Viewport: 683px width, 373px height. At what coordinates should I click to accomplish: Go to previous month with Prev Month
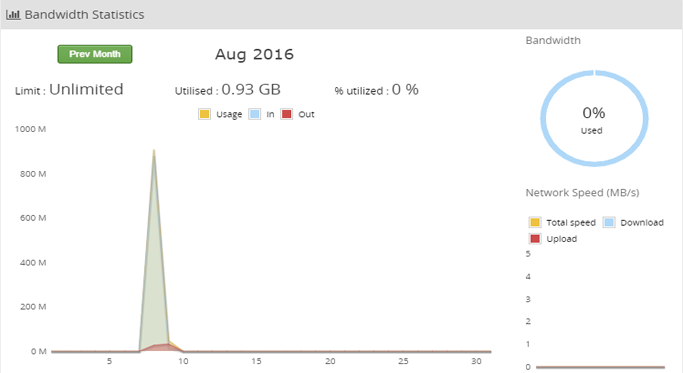coord(95,54)
